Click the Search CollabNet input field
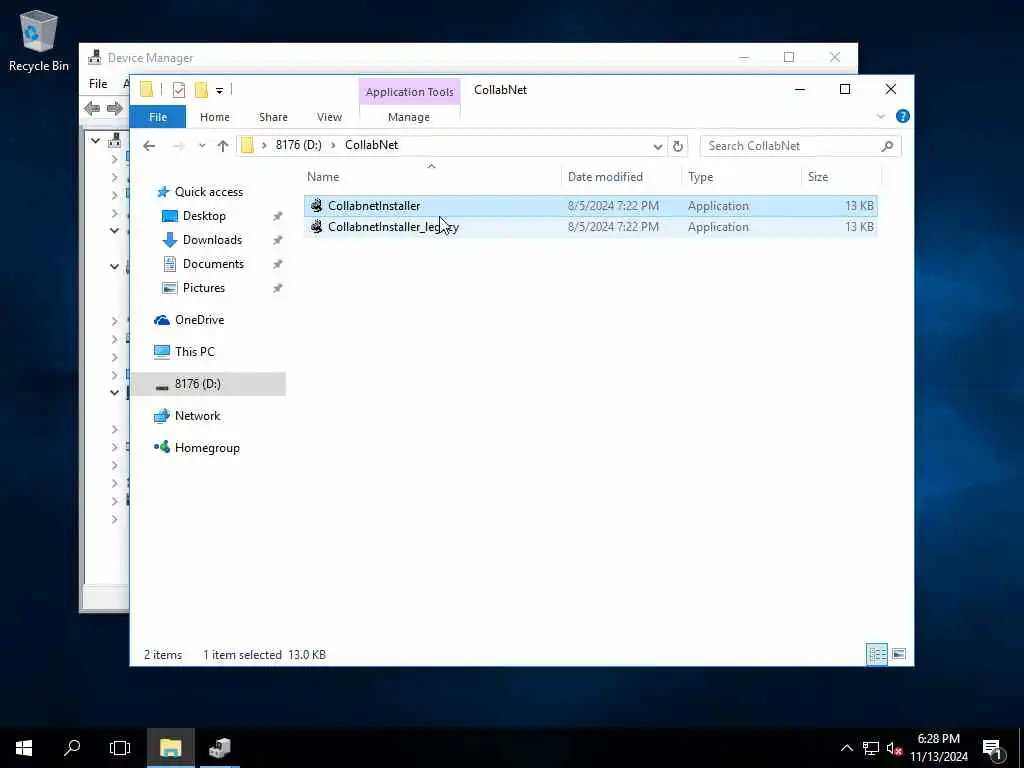Viewport: 1024px width, 768px height. (792, 146)
